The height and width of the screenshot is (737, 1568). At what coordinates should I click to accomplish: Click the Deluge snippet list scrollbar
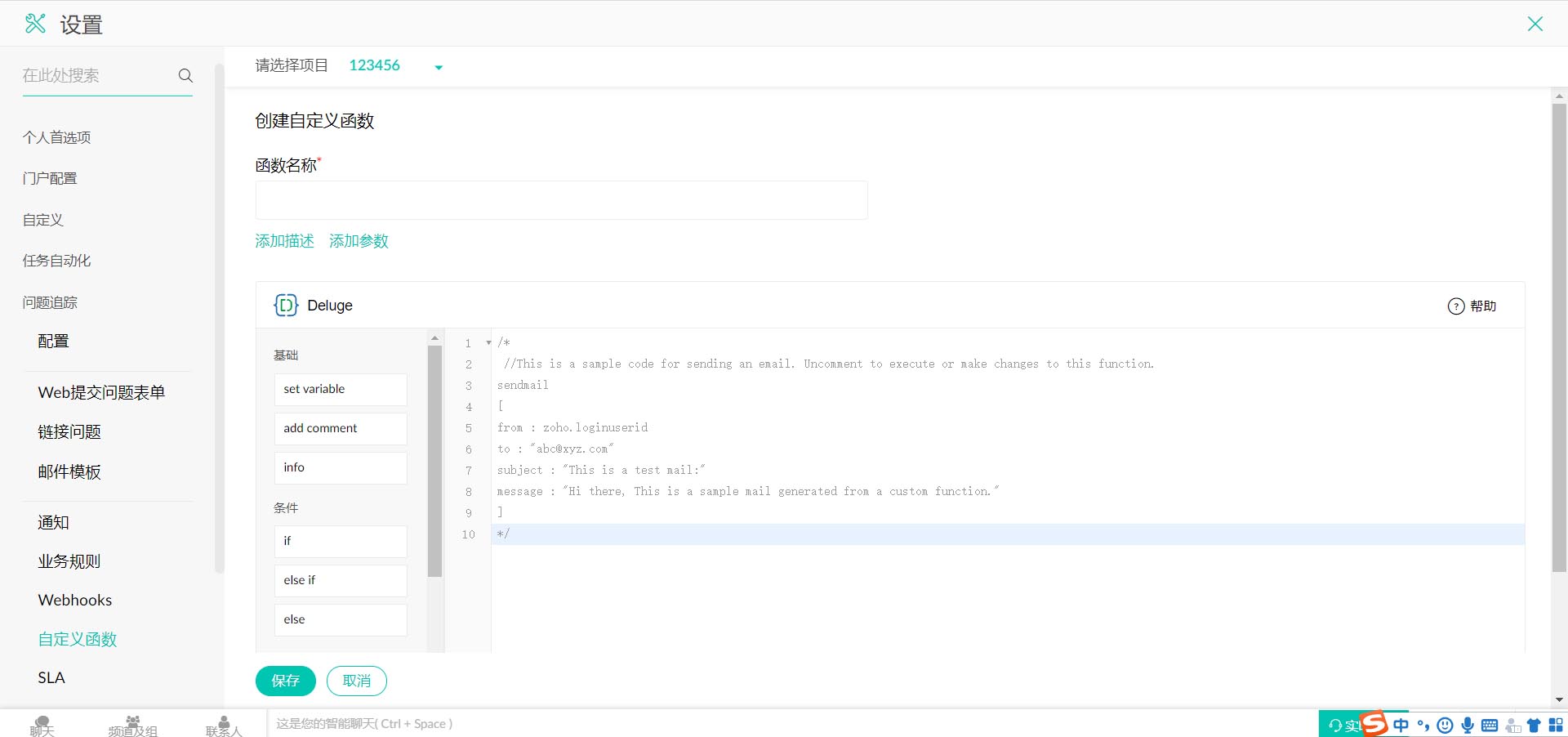pyautogui.click(x=434, y=458)
